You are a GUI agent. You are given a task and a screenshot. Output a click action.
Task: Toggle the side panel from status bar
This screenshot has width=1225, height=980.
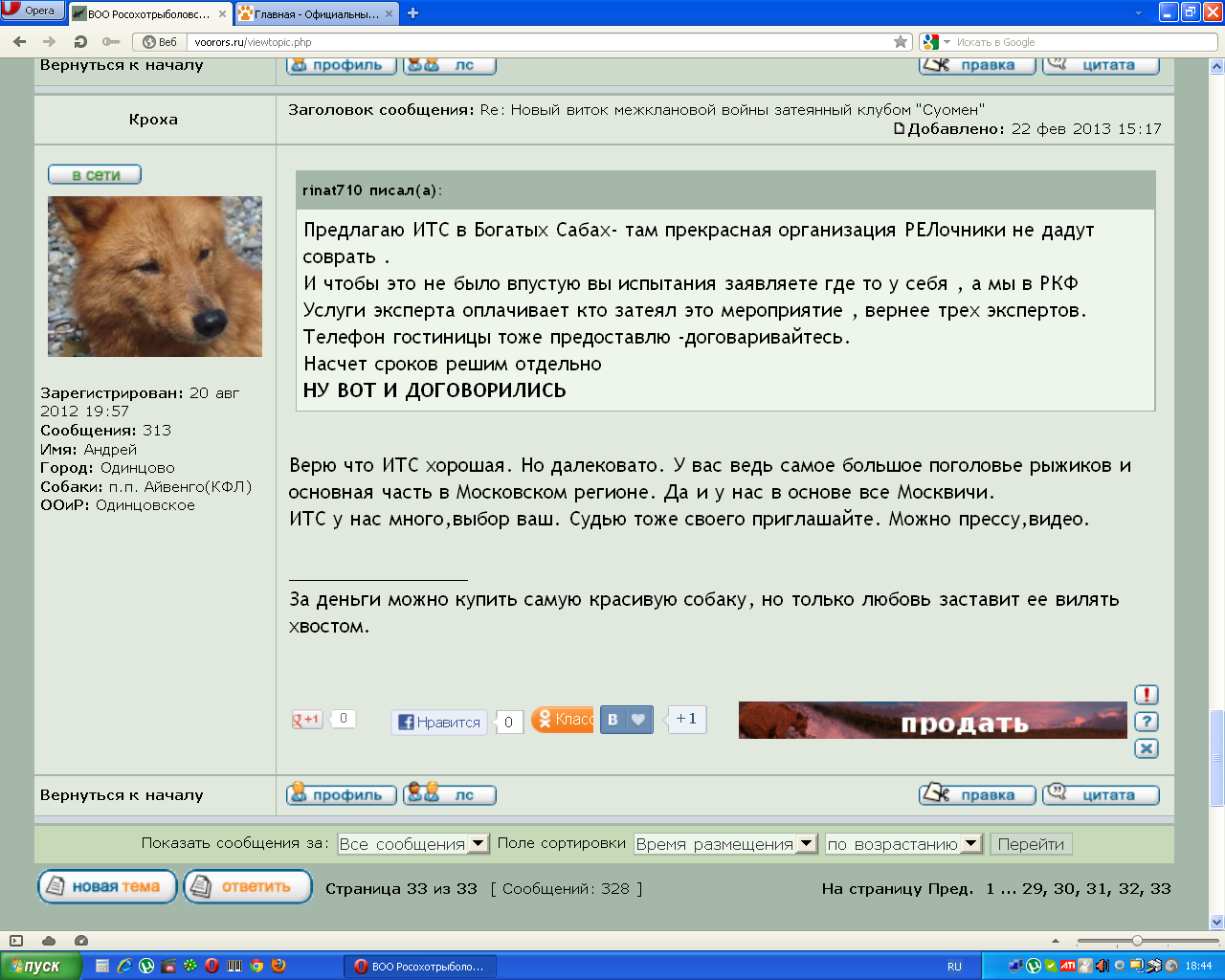[16, 941]
